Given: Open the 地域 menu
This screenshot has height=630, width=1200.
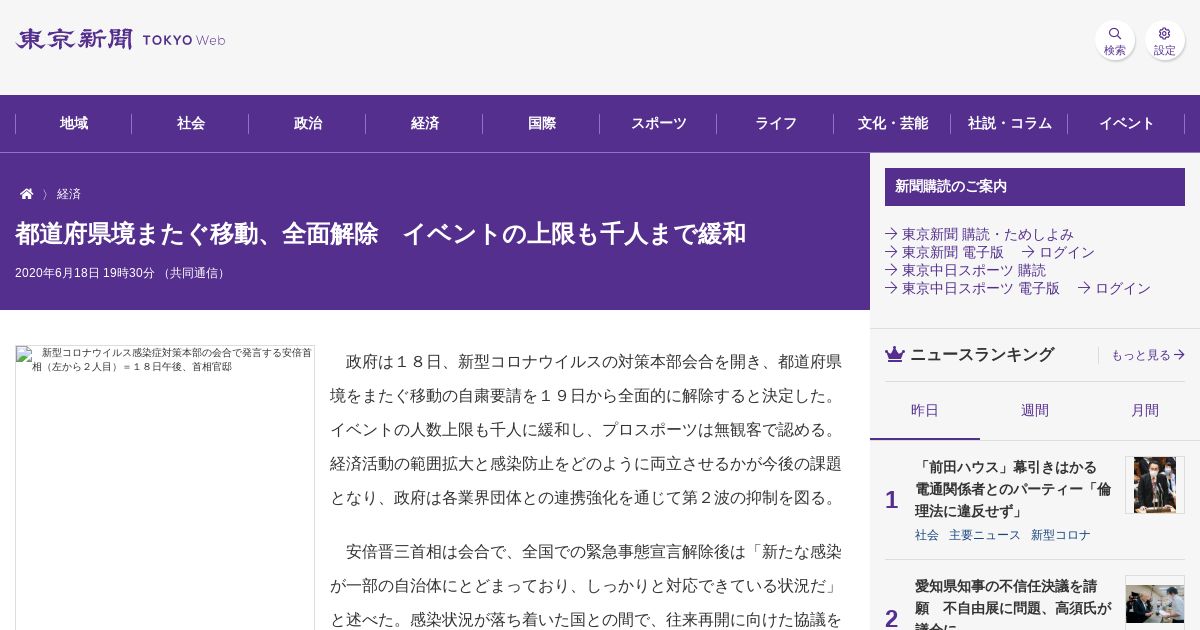Looking at the screenshot, I should click(74, 124).
